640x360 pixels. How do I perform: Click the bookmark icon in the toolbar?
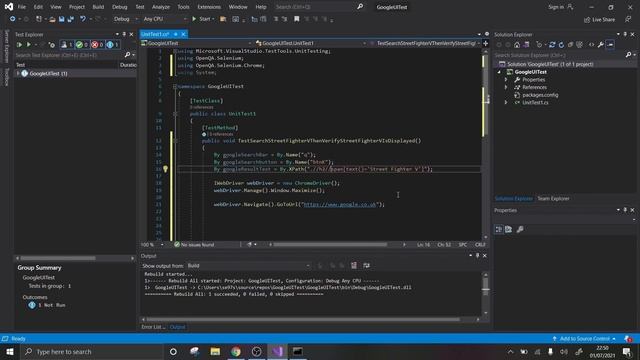click(x=297, y=19)
